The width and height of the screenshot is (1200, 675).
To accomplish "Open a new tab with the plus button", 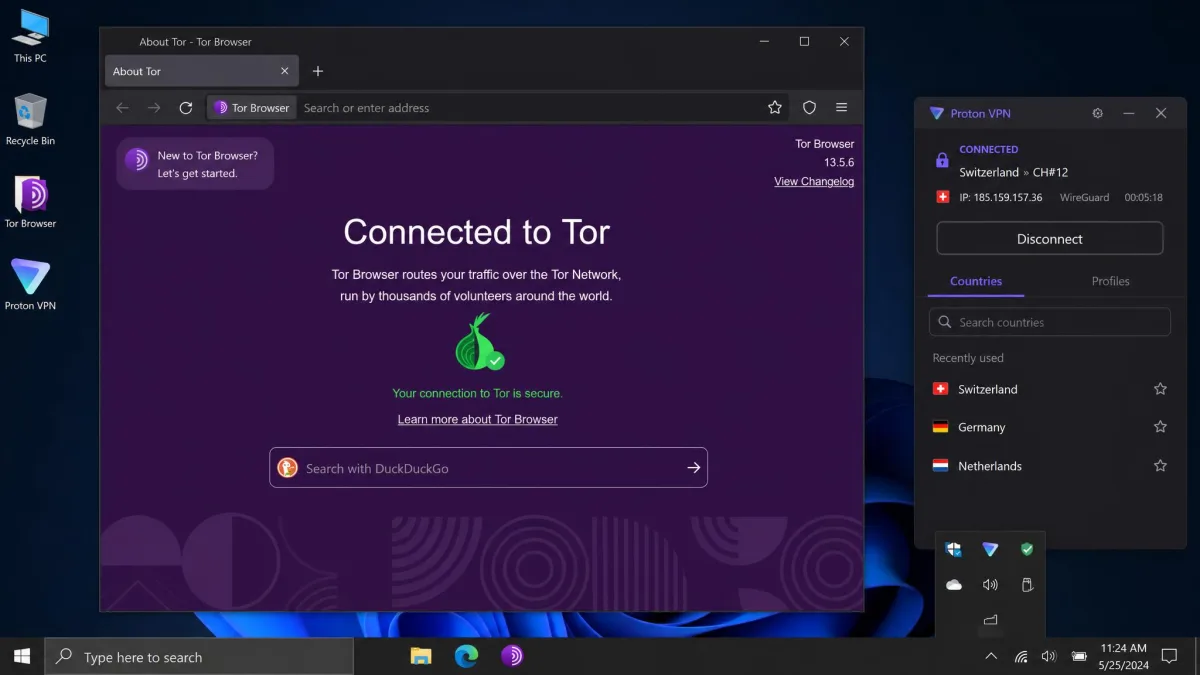I will [318, 71].
